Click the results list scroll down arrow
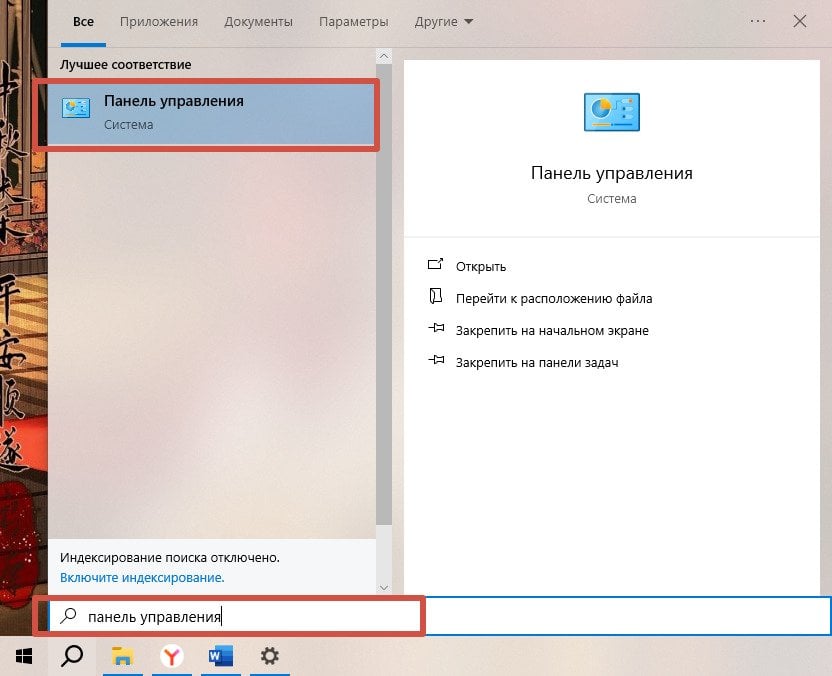832x676 pixels. pyautogui.click(x=384, y=587)
